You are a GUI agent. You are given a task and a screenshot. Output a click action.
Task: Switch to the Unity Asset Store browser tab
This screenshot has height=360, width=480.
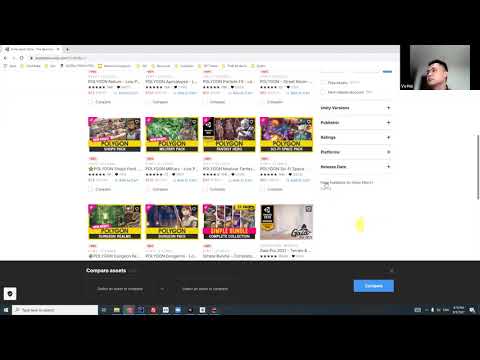click(x=33, y=49)
